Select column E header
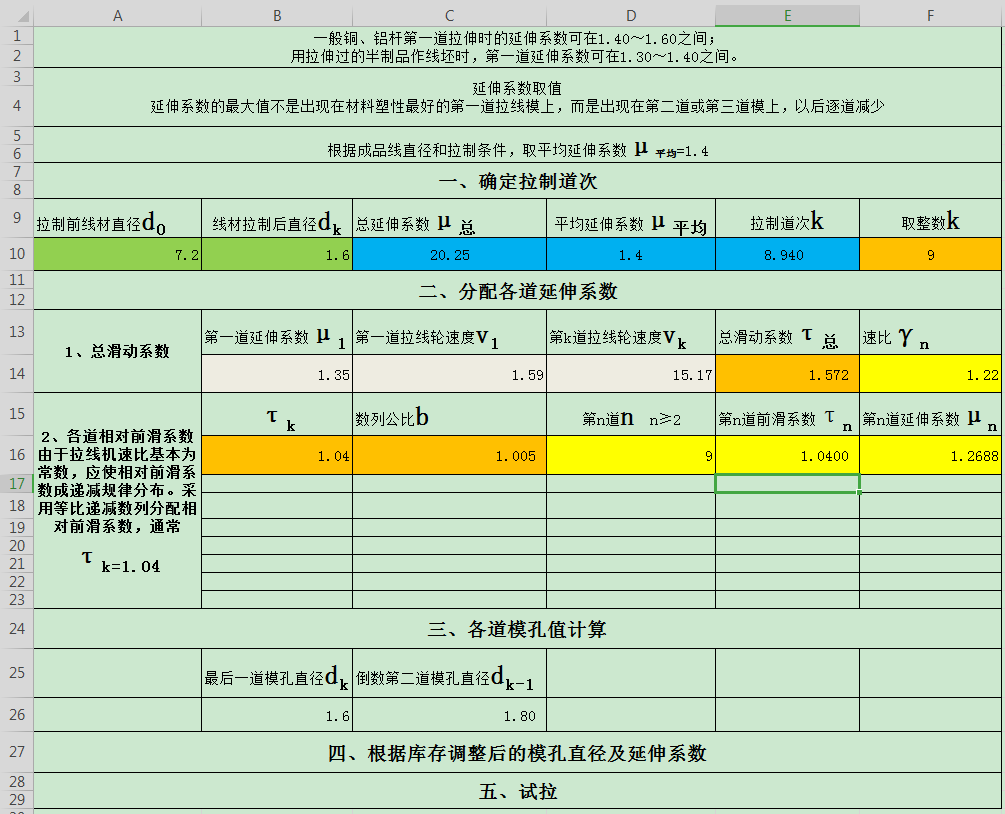The image size is (1005, 814). (x=787, y=15)
